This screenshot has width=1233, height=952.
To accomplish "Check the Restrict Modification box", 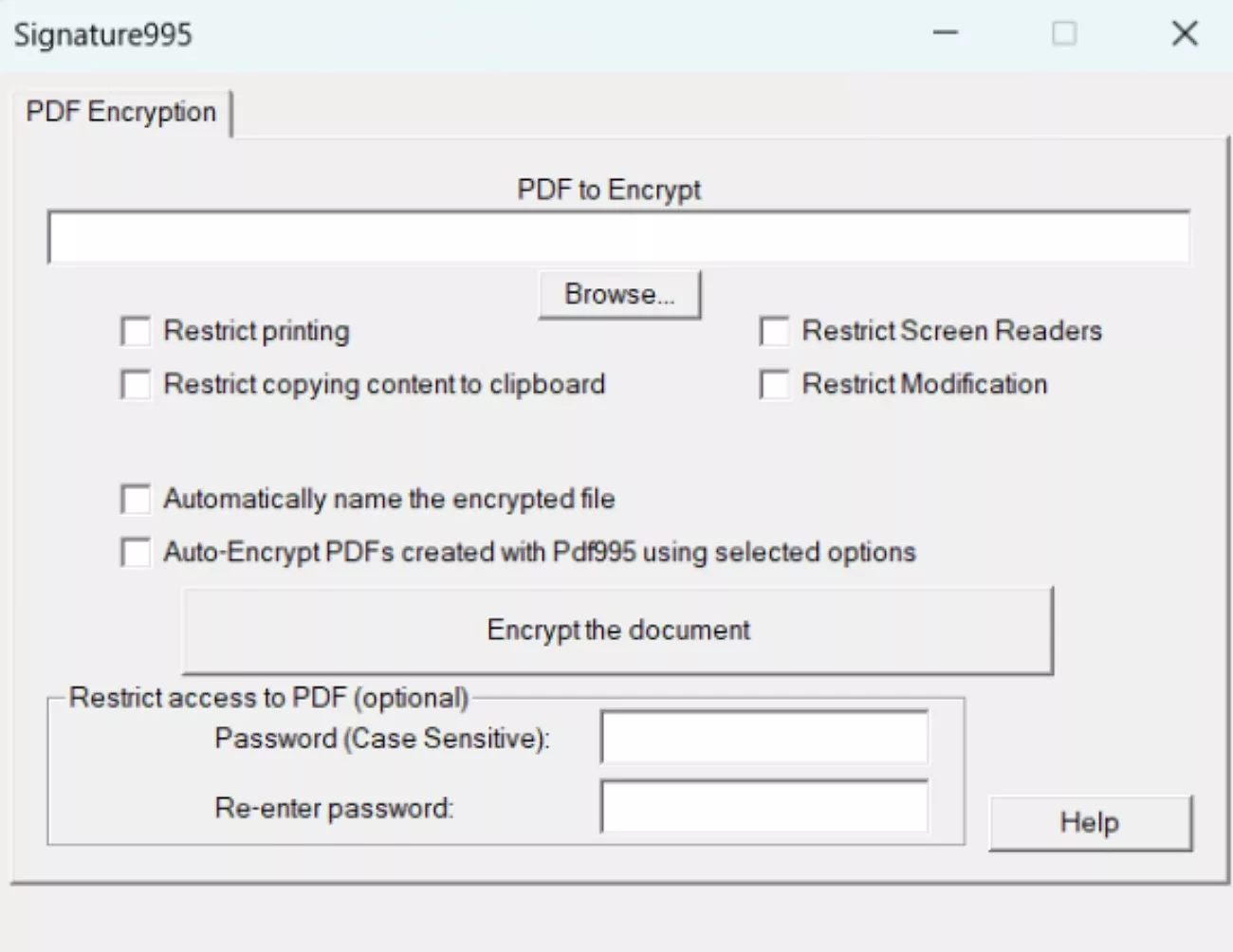I will pyautogui.click(x=774, y=385).
